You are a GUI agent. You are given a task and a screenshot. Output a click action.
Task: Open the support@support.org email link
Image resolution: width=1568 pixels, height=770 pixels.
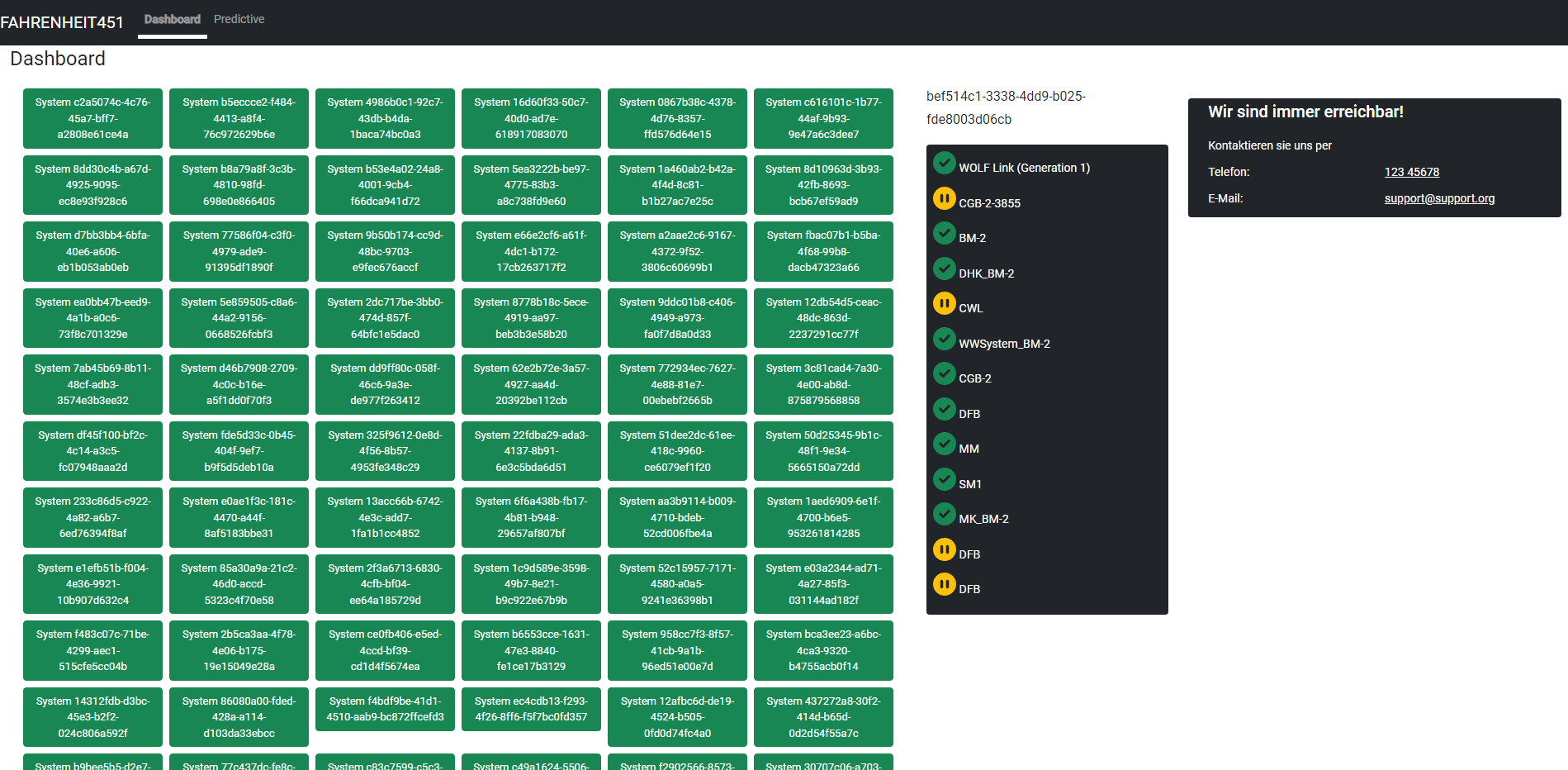[1439, 198]
